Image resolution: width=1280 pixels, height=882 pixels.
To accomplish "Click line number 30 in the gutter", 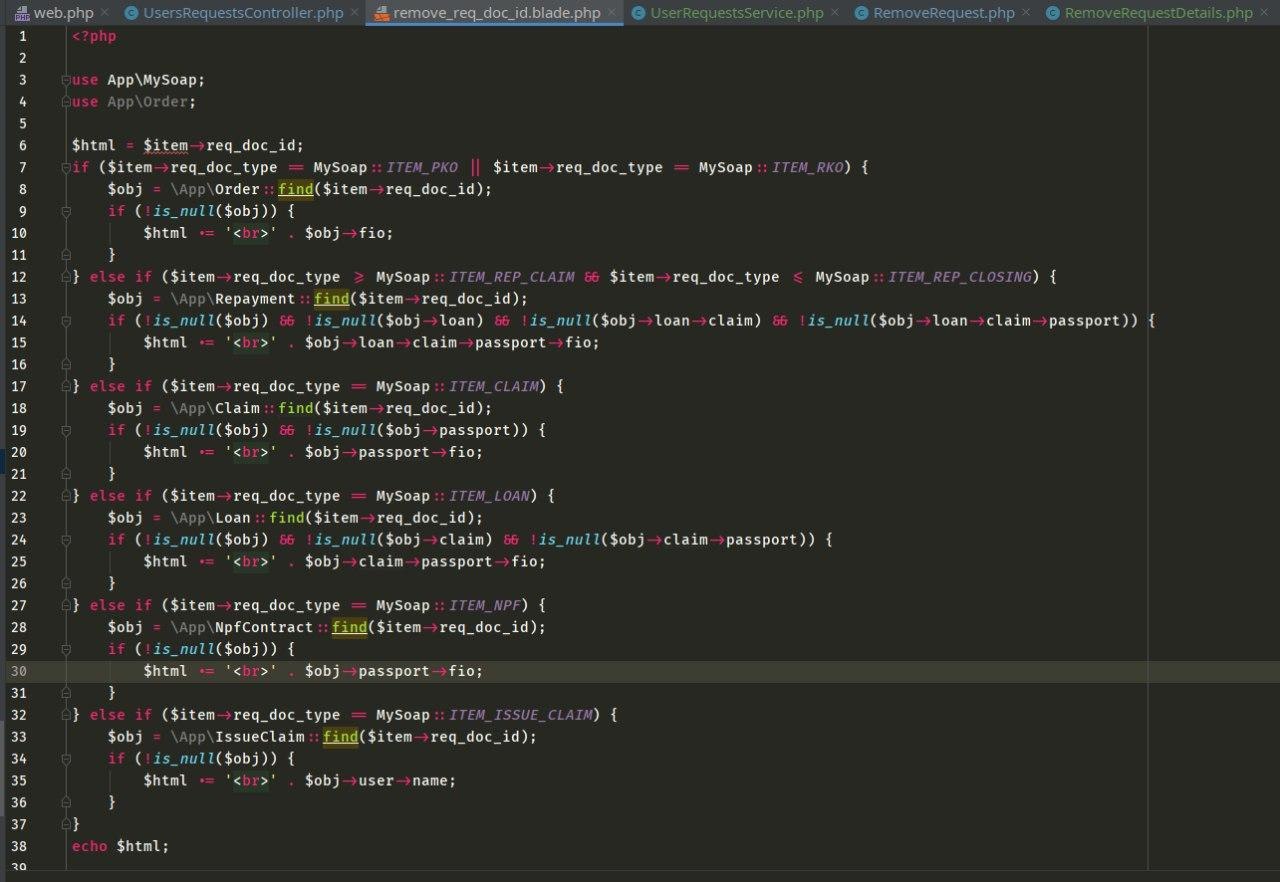I will 20,671.
